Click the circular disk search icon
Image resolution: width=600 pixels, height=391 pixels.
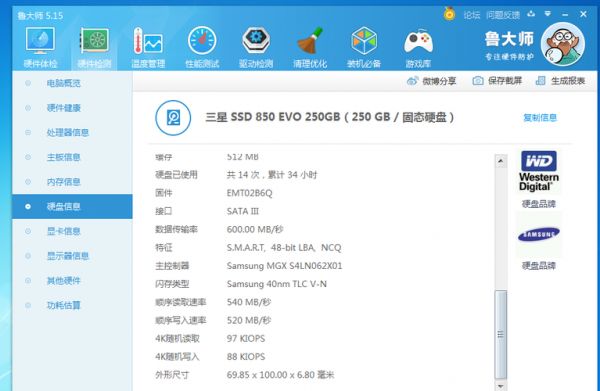pyautogui.click(x=173, y=118)
